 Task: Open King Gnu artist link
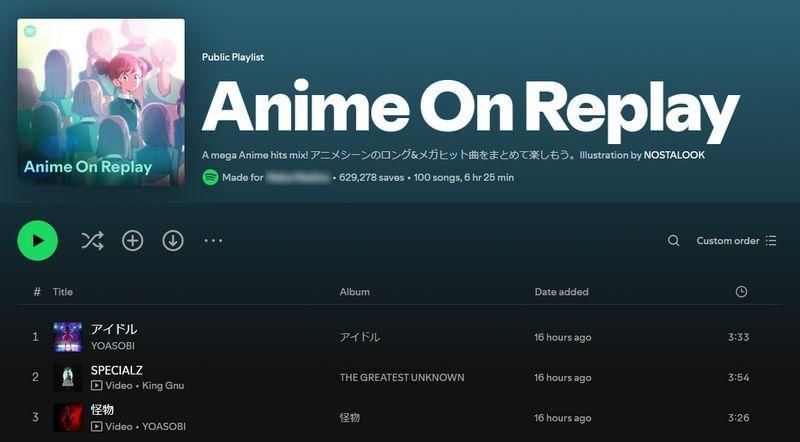pos(161,385)
